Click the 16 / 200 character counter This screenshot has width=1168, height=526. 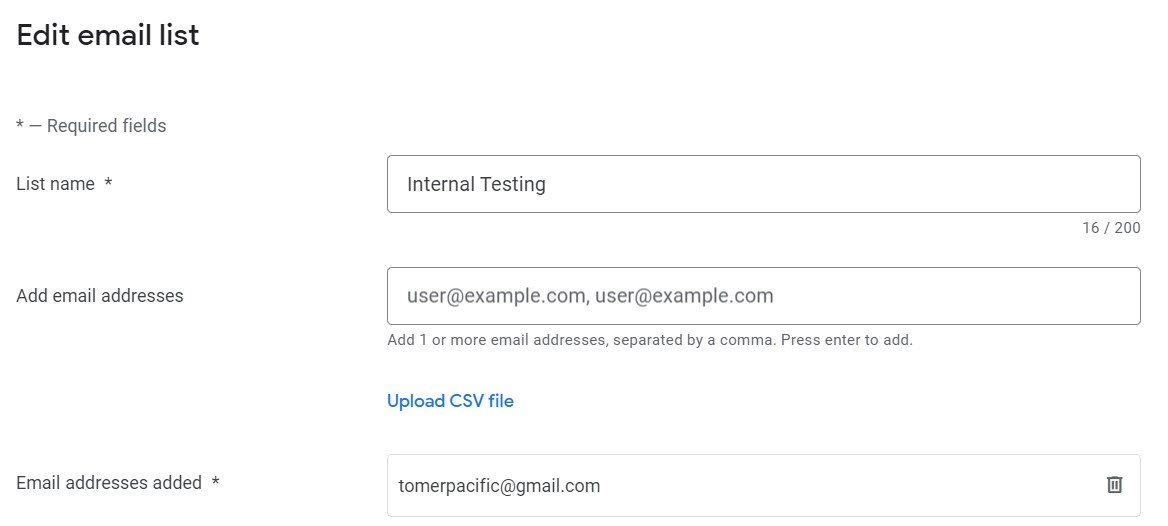pos(1111,228)
